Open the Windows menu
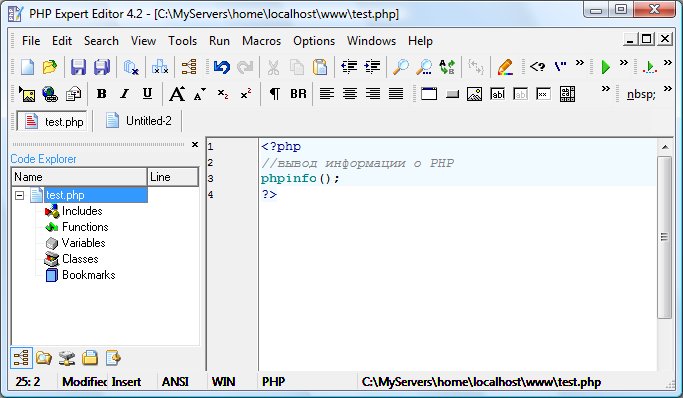Screen dimensions: 683x398 click(372, 41)
